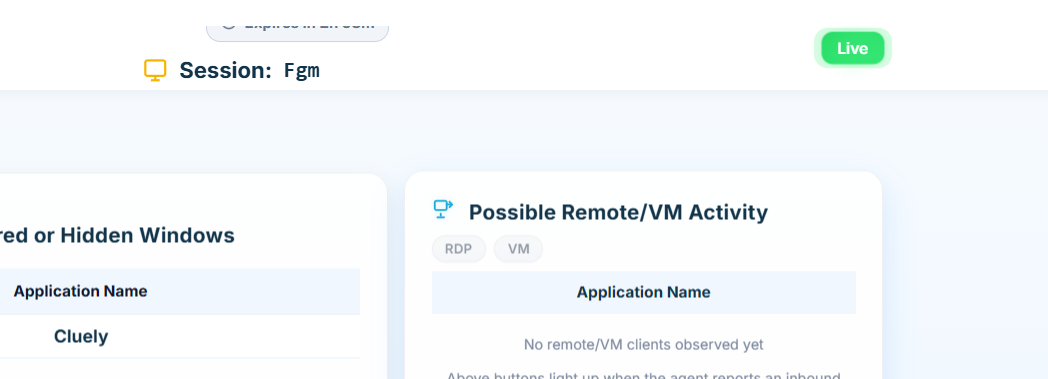
Task: Click Application Name header above Cluely
Action: coord(80,291)
